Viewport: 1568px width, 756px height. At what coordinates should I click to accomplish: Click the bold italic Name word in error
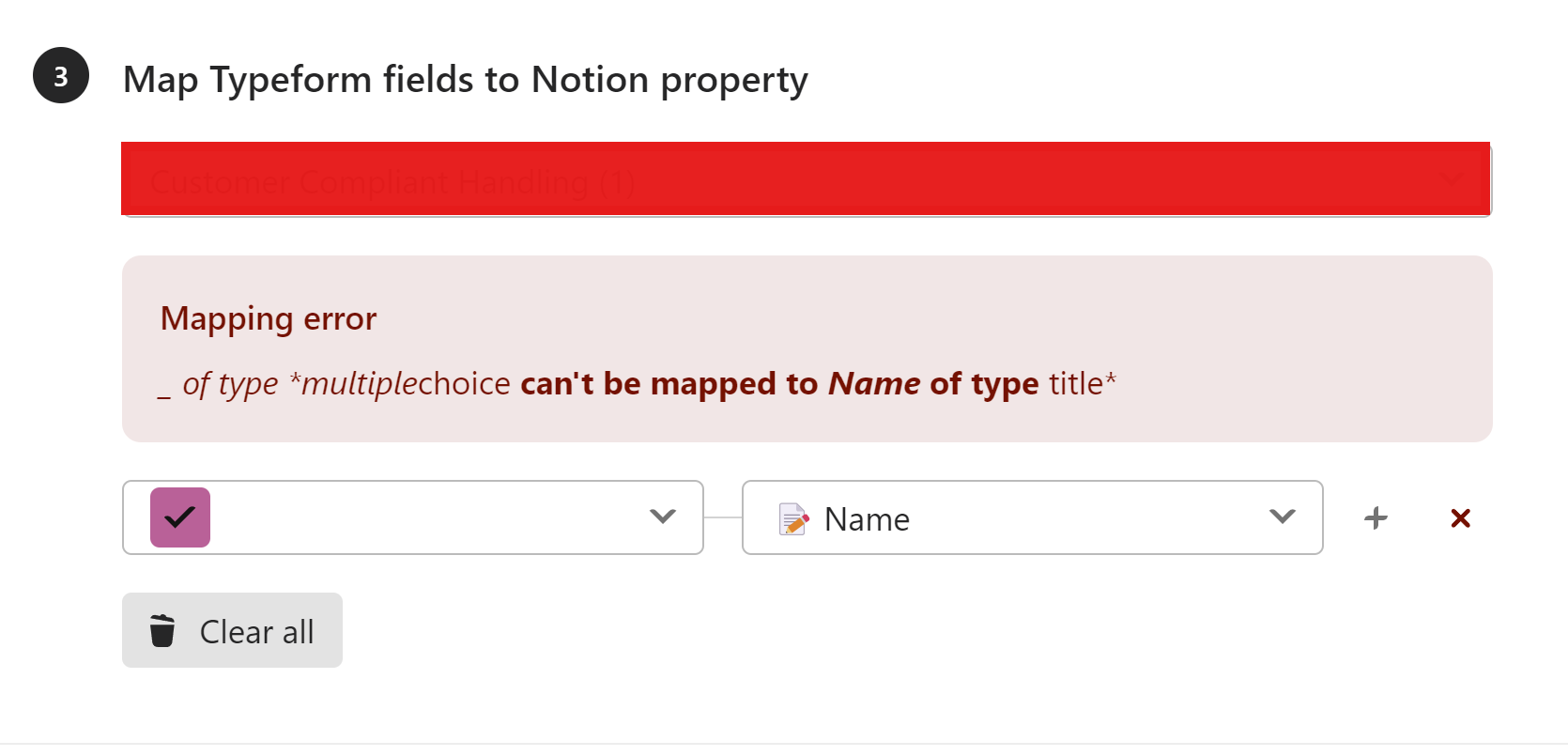(x=874, y=384)
